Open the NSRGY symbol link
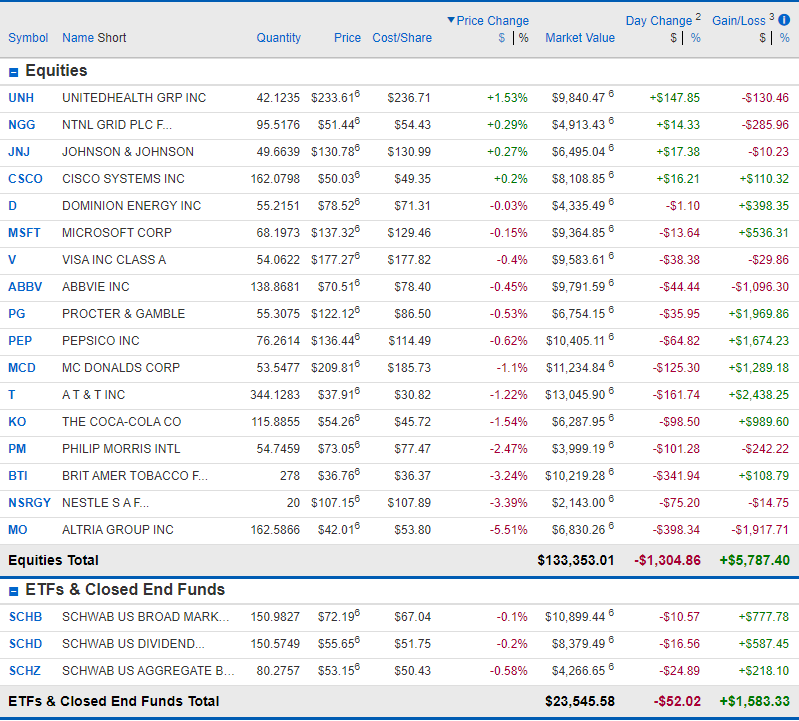The height and width of the screenshot is (721, 799). coord(30,503)
